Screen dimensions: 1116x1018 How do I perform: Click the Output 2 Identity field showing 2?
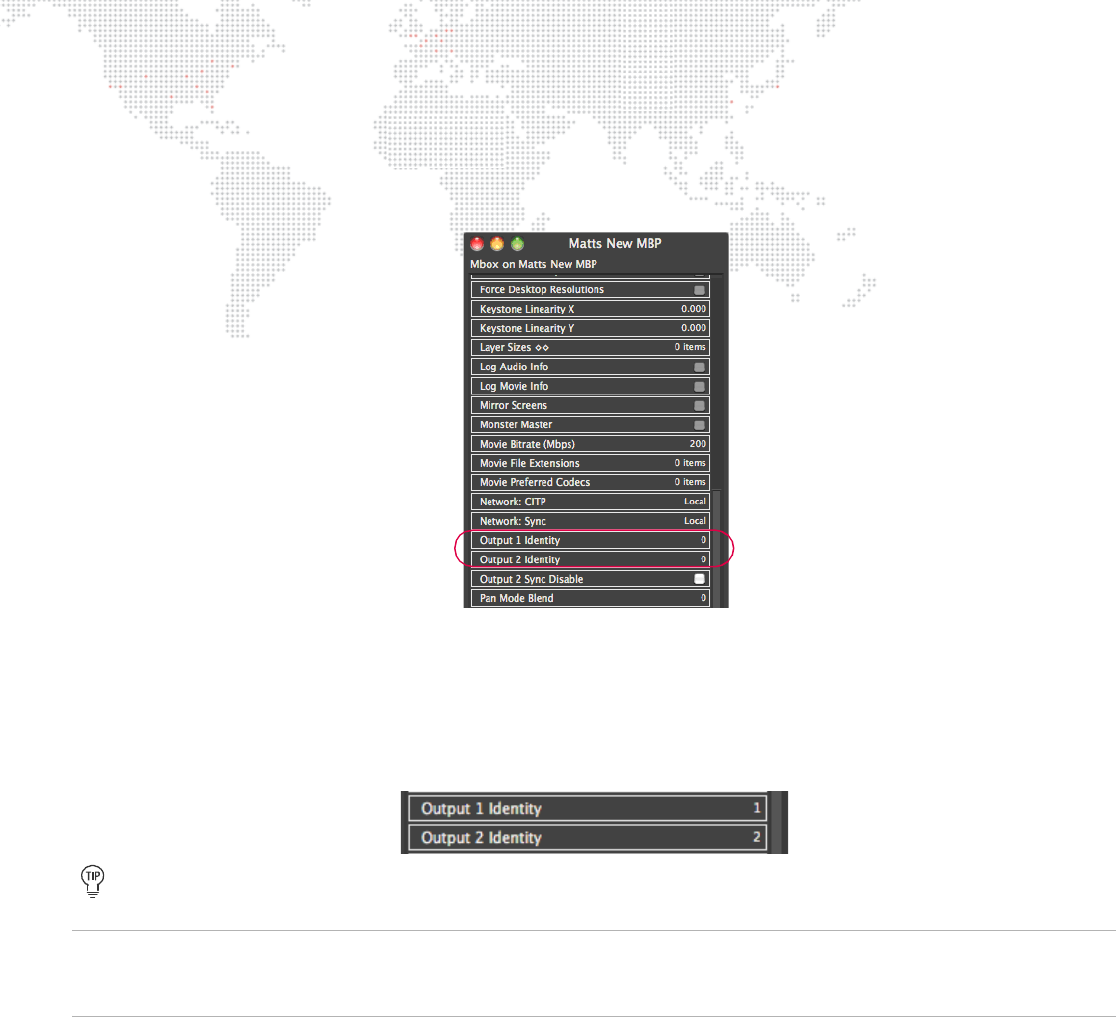pyautogui.click(x=588, y=837)
